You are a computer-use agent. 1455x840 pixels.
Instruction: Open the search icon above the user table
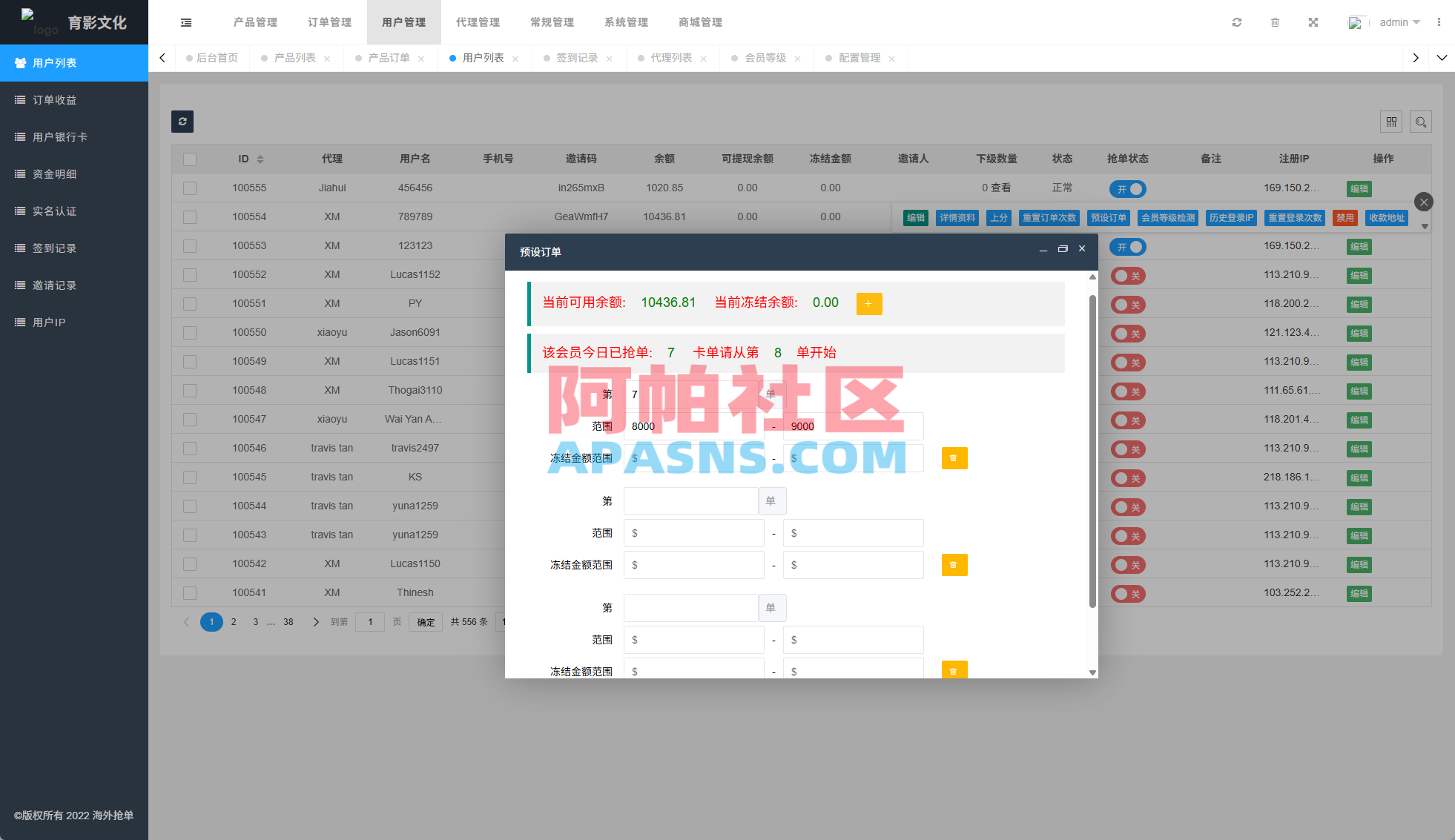pos(1421,122)
